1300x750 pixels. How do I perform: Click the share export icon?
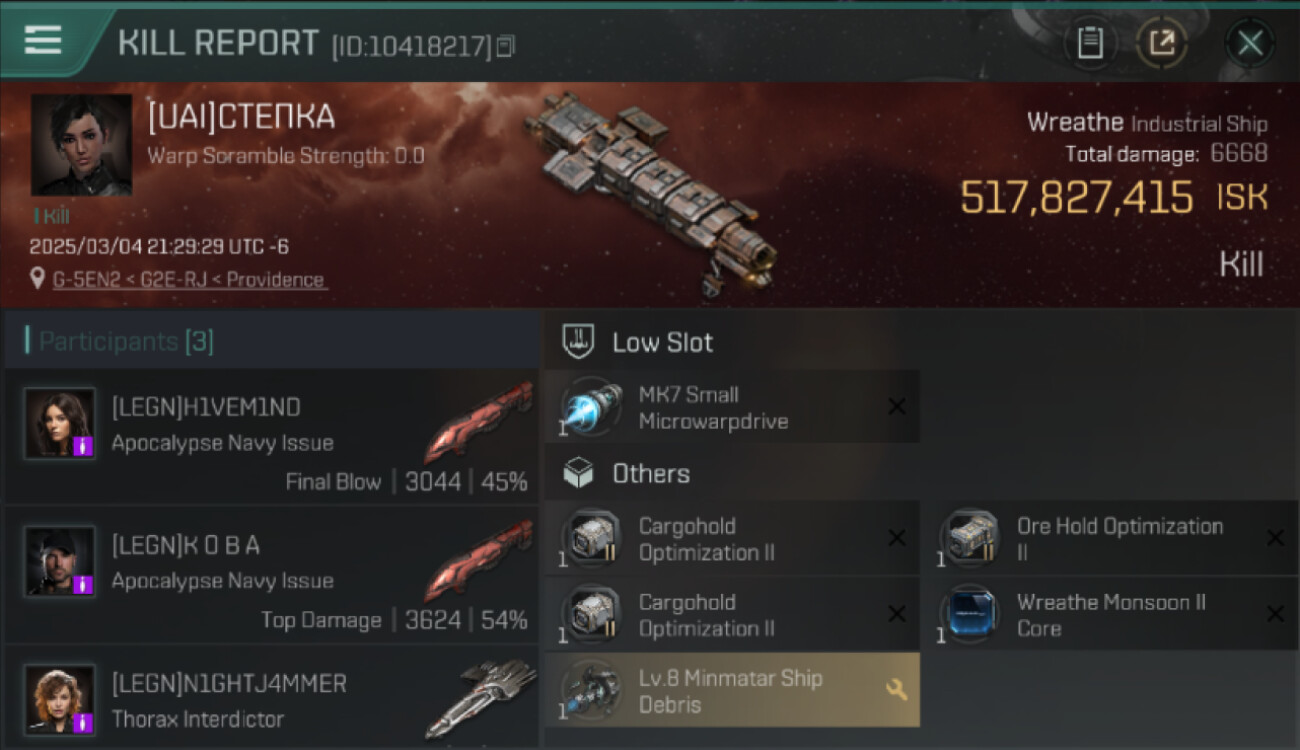coord(1161,42)
